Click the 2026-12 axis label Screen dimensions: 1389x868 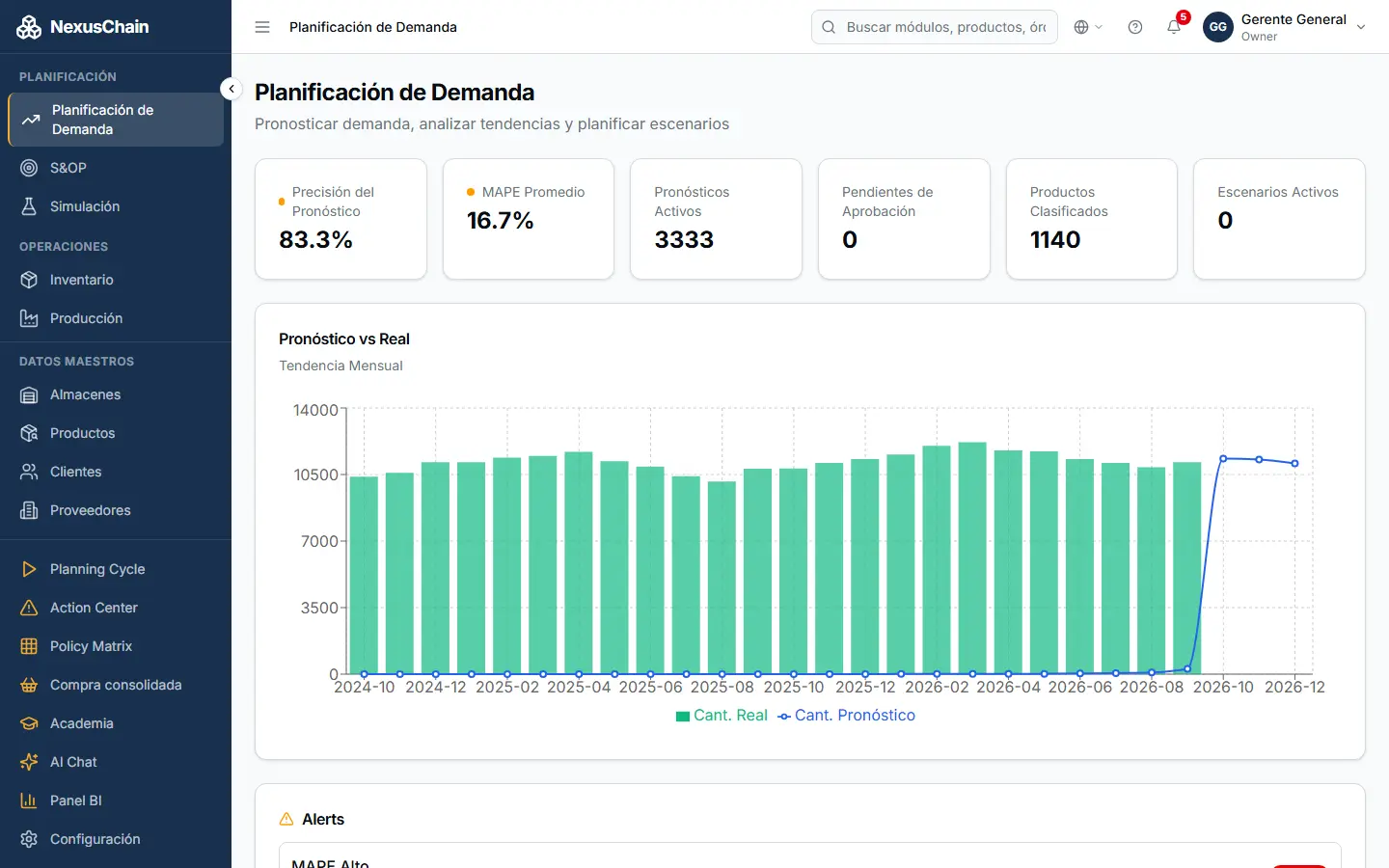[1294, 688]
